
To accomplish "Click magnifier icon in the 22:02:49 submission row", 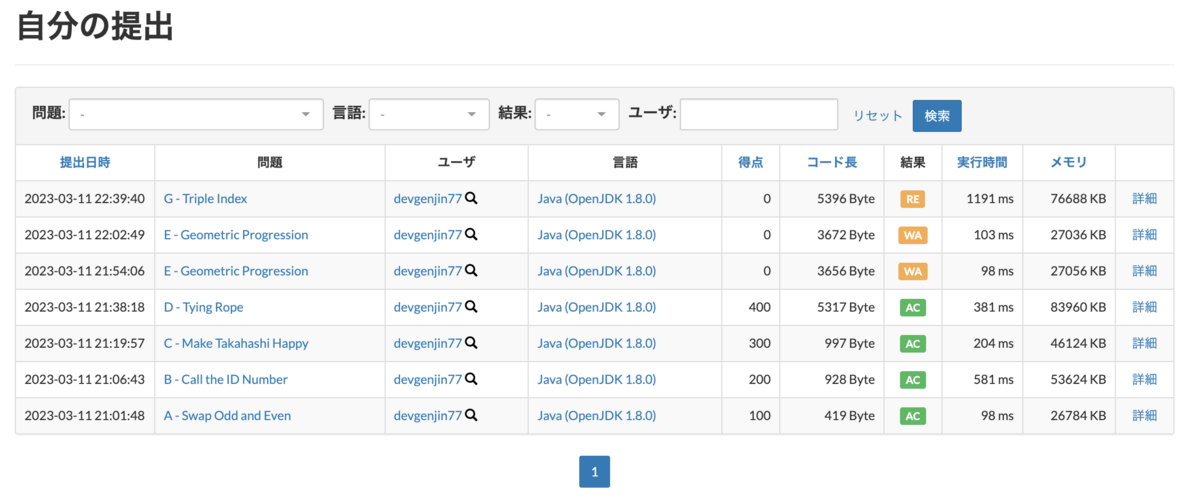I will (471, 235).
